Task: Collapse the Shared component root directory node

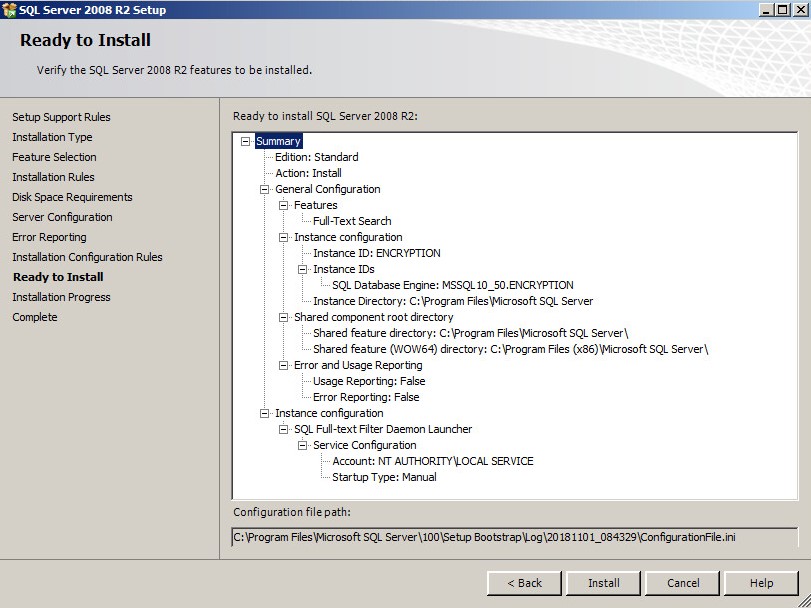Action: click(x=283, y=317)
